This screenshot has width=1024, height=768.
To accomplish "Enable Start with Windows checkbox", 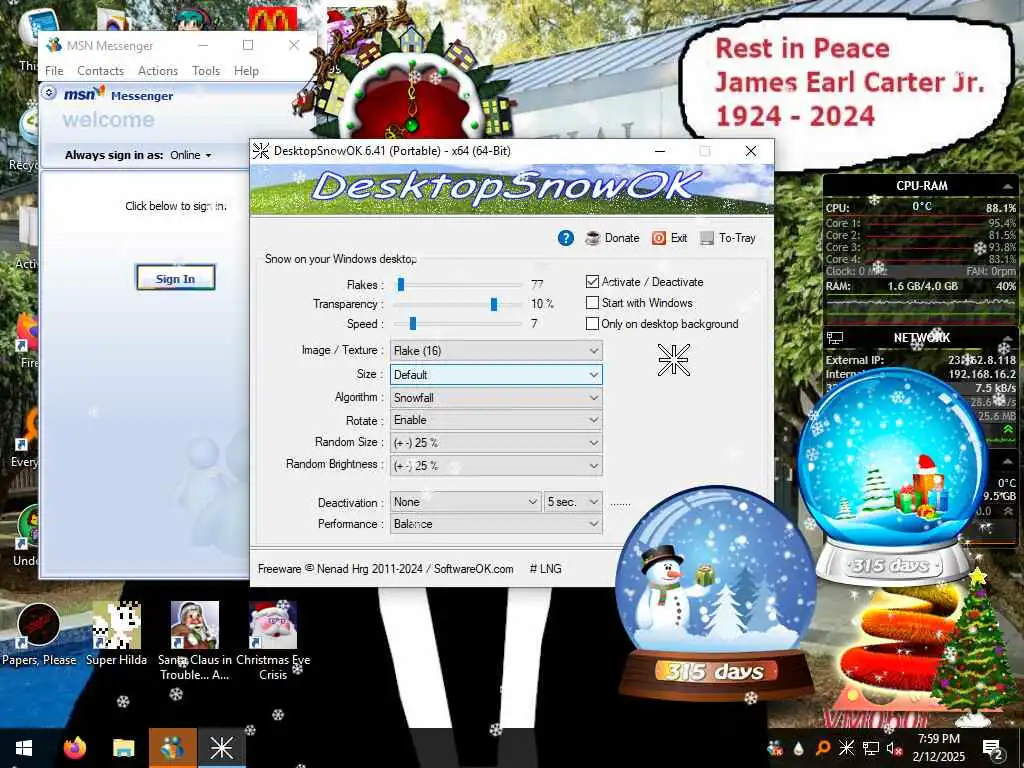I will coord(592,302).
